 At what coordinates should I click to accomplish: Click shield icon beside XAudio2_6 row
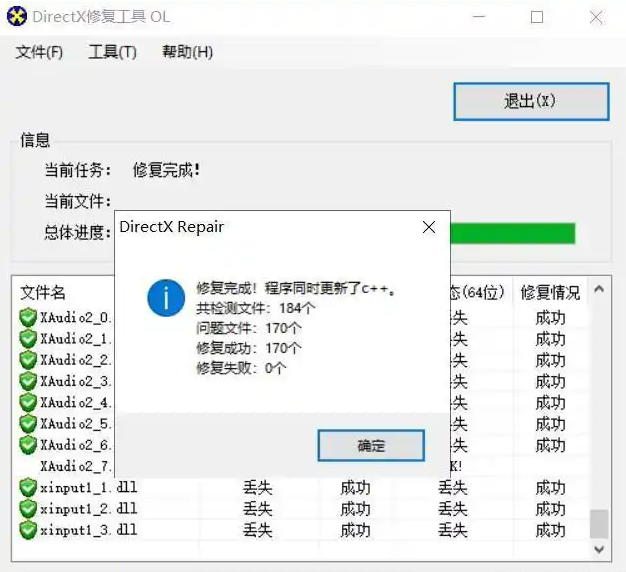pos(28,445)
